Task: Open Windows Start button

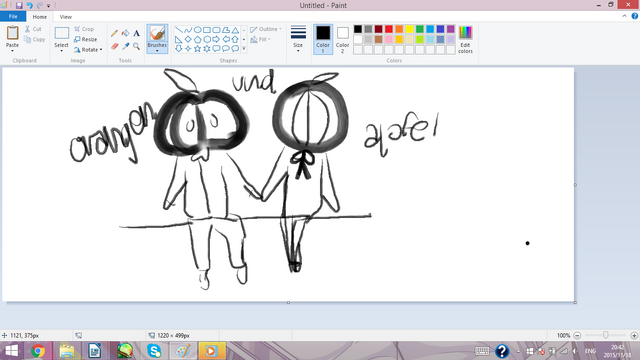Action: pos(11,351)
